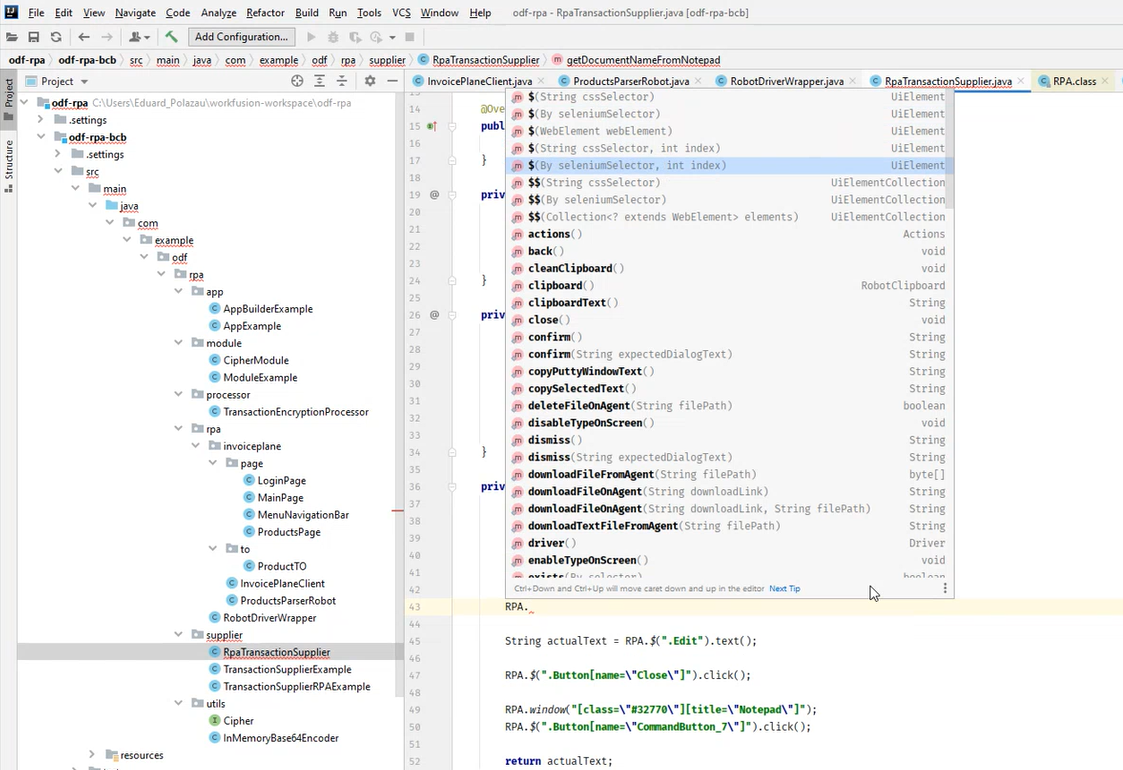This screenshot has width=1123, height=770.
Task: Open the Structure tool window
Action: tap(9, 166)
